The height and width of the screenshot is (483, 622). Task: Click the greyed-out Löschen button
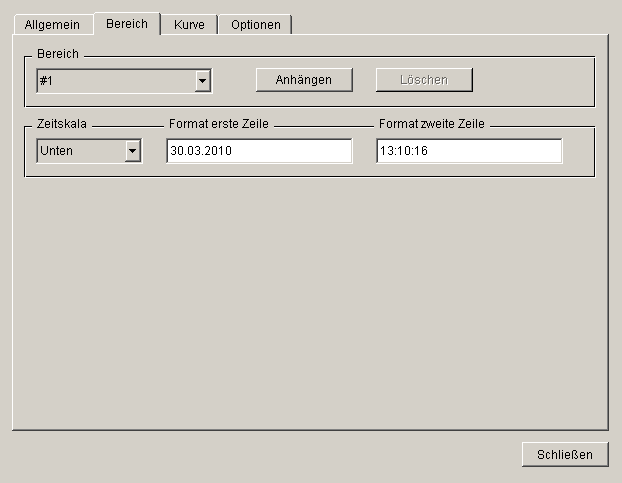click(424, 80)
